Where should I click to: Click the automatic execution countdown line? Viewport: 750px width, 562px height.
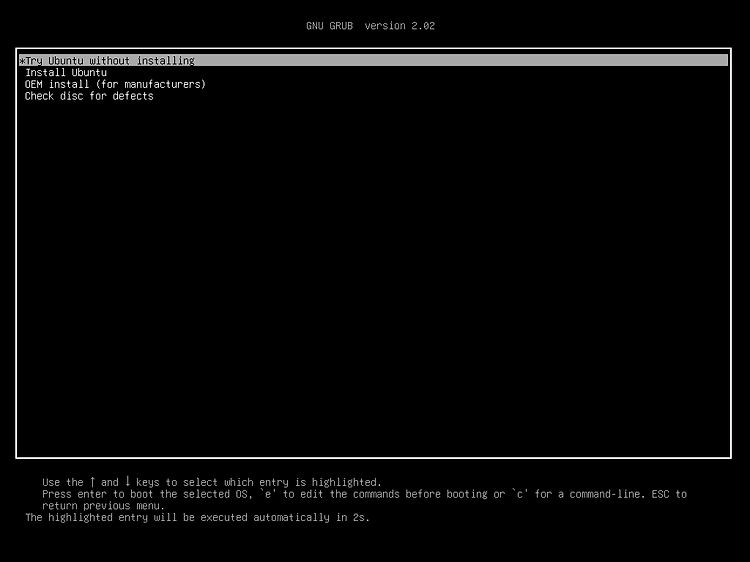click(198, 518)
